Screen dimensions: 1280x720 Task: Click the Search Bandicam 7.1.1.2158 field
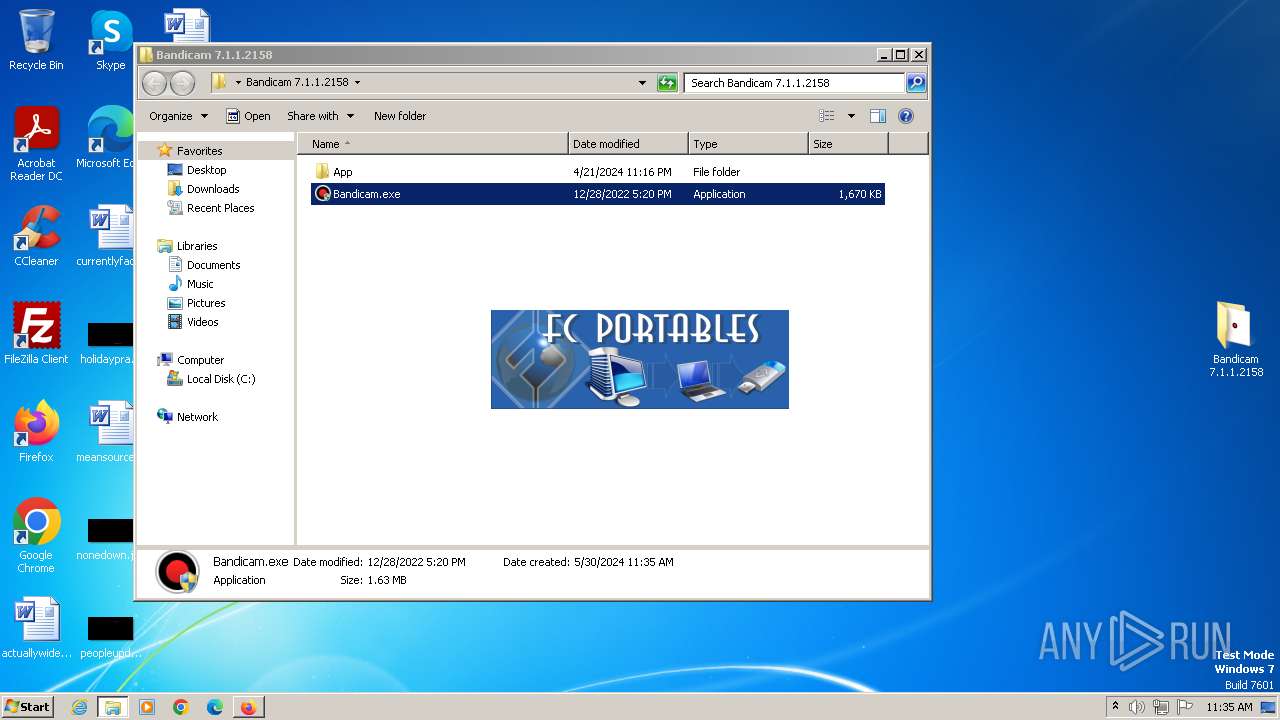point(794,83)
